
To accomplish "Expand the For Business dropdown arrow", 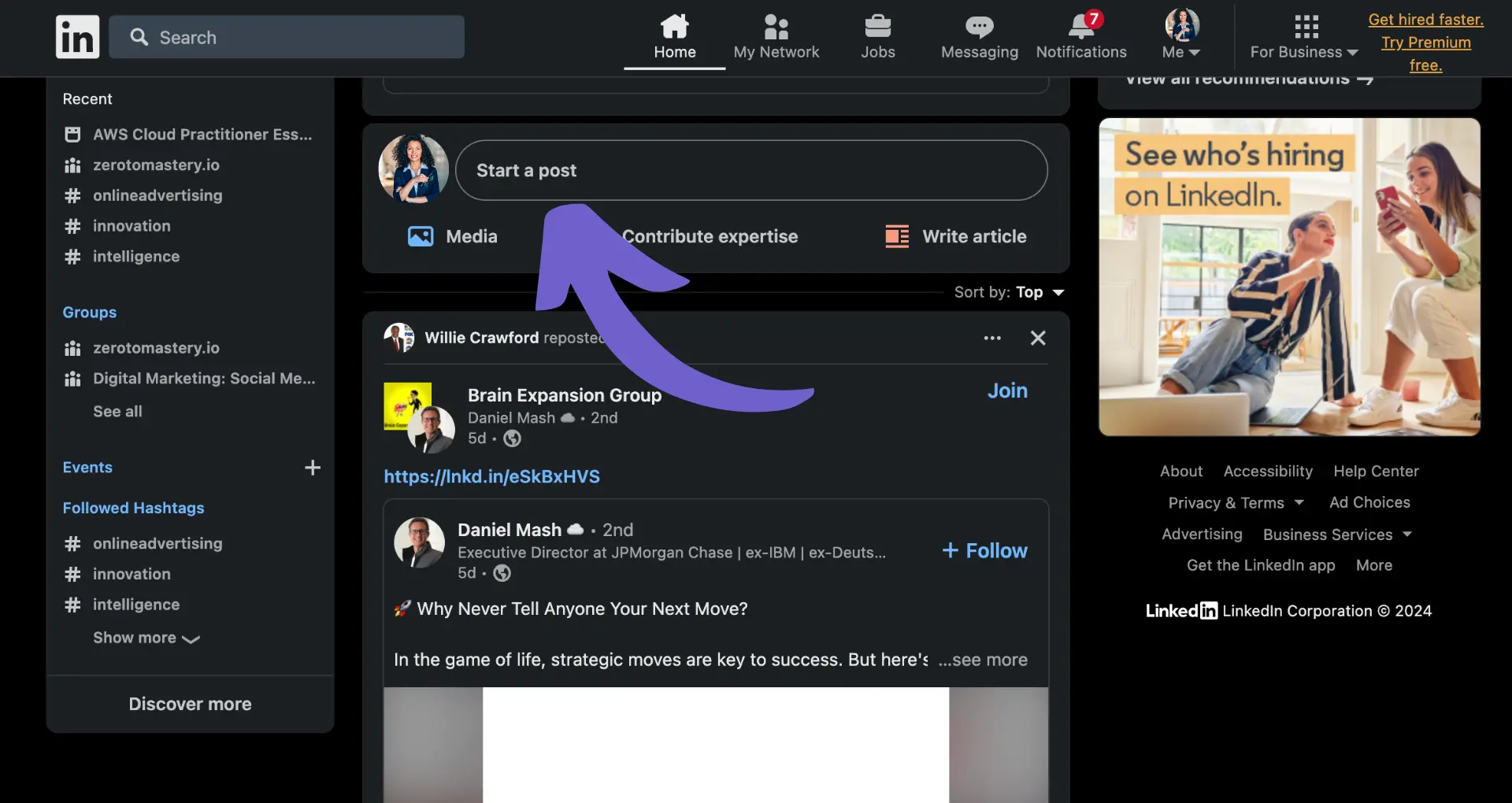I will pos(1353,53).
